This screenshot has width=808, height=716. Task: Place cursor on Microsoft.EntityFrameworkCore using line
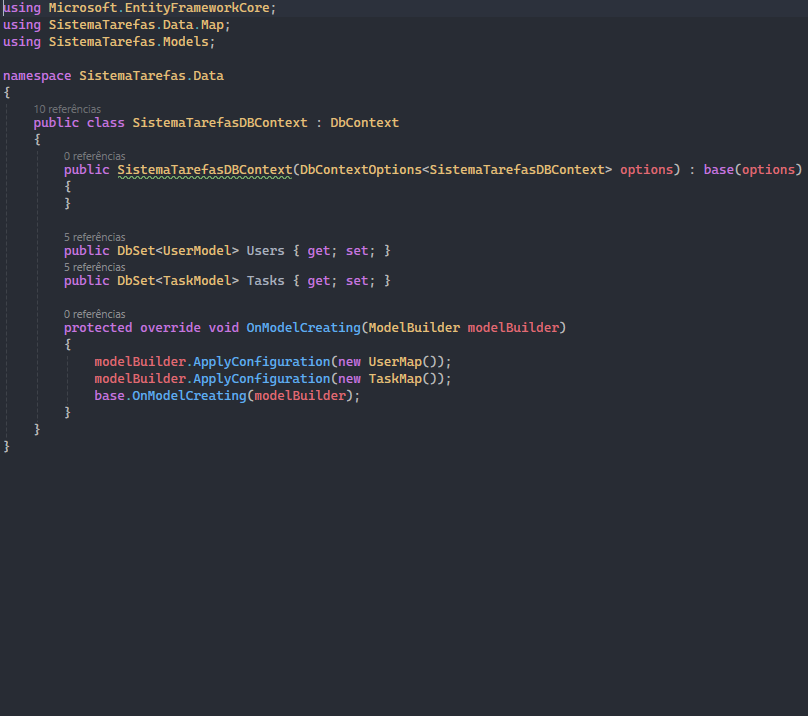[160, 8]
